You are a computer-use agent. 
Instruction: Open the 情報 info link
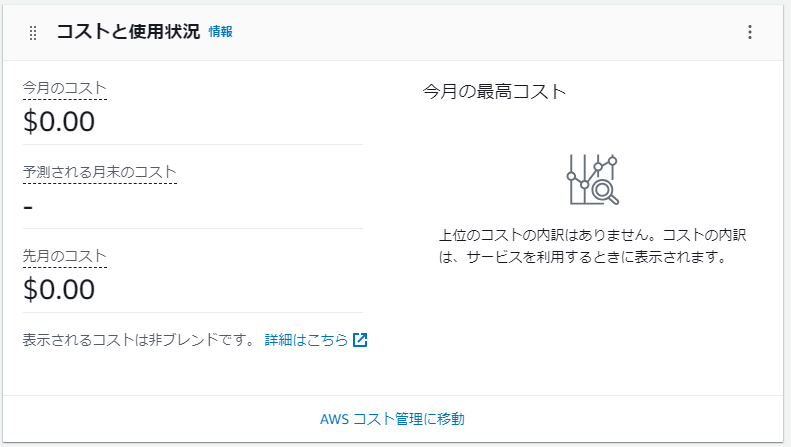pos(220,32)
